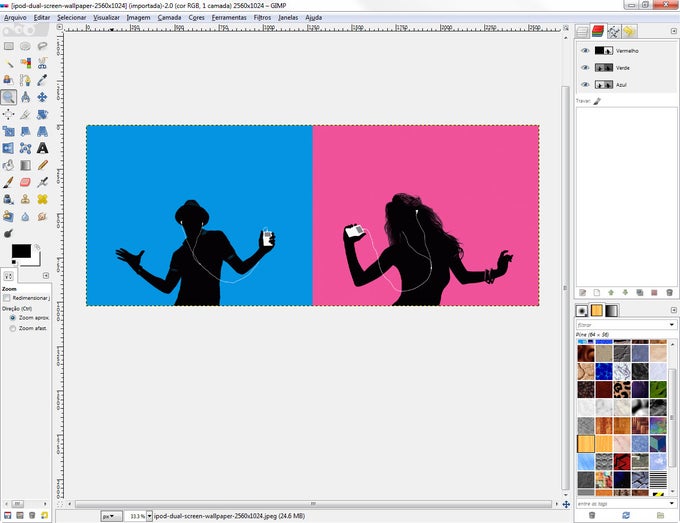The image size is (680, 523).
Task: Select the Airbrush tool
Action: (x=42, y=182)
